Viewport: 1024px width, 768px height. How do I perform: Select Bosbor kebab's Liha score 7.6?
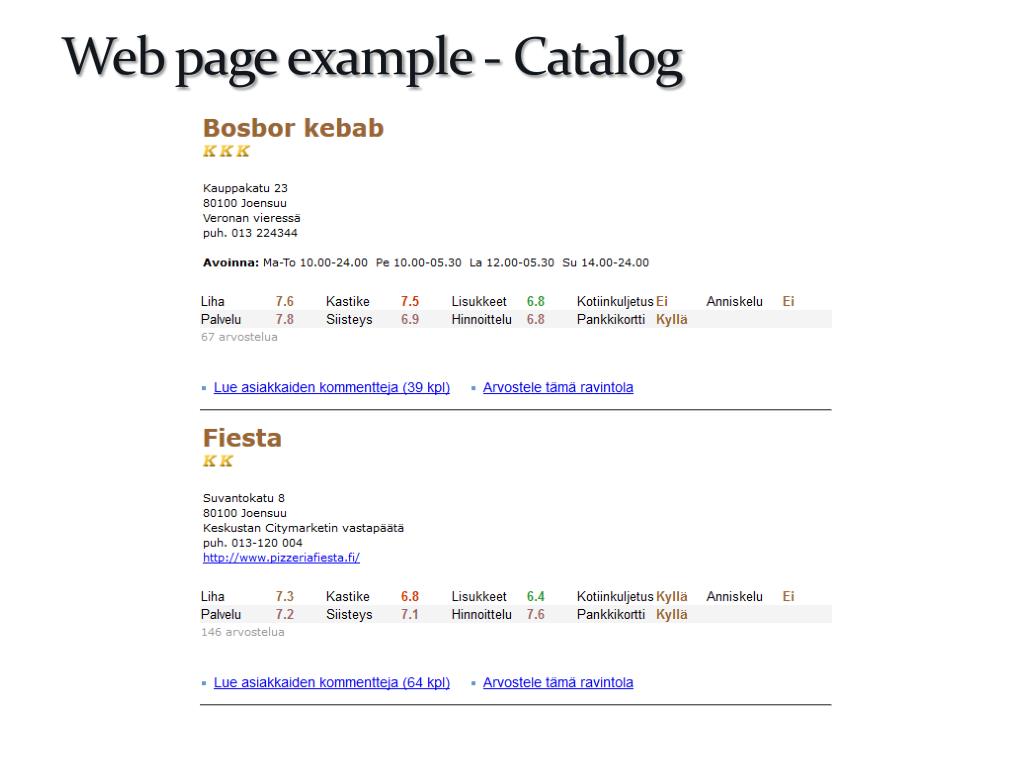pyautogui.click(x=285, y=301)
